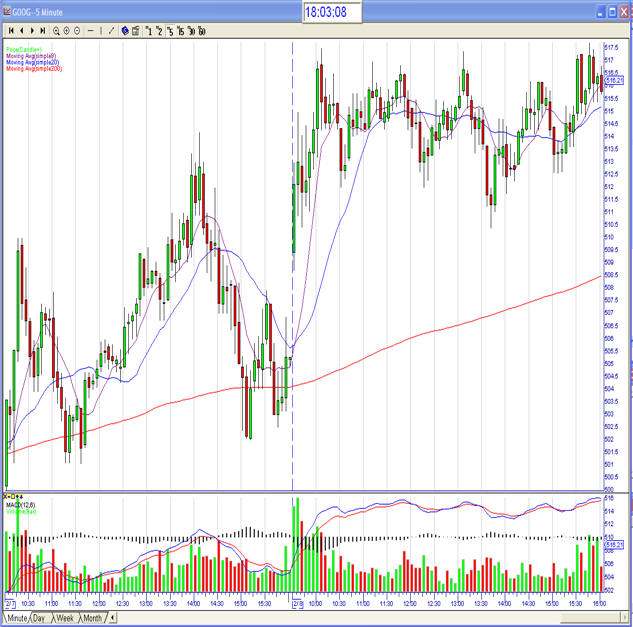Switch chart to 15-minute interval
The width and height of the screenshot is (633, 627).
click(x=180, y=31)
